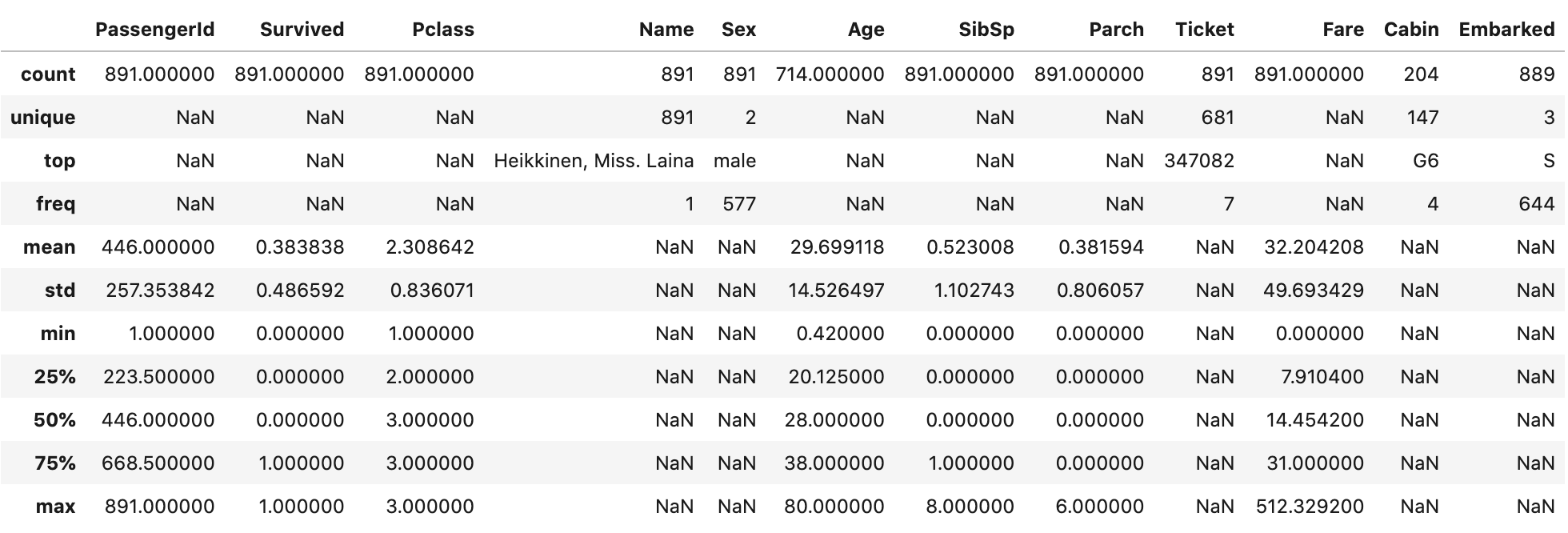Select the Survived column header

click(302, 30)
